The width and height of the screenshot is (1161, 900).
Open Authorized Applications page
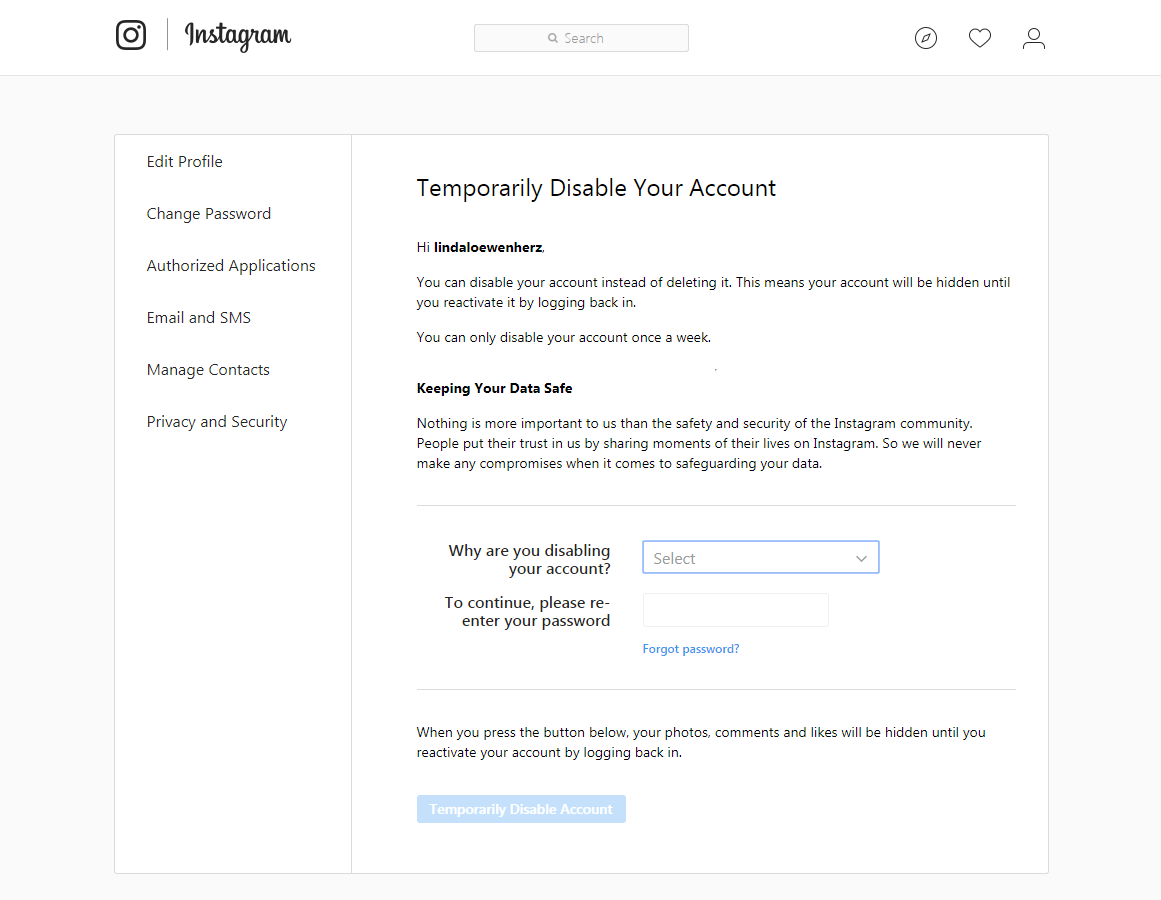point(231,266)
